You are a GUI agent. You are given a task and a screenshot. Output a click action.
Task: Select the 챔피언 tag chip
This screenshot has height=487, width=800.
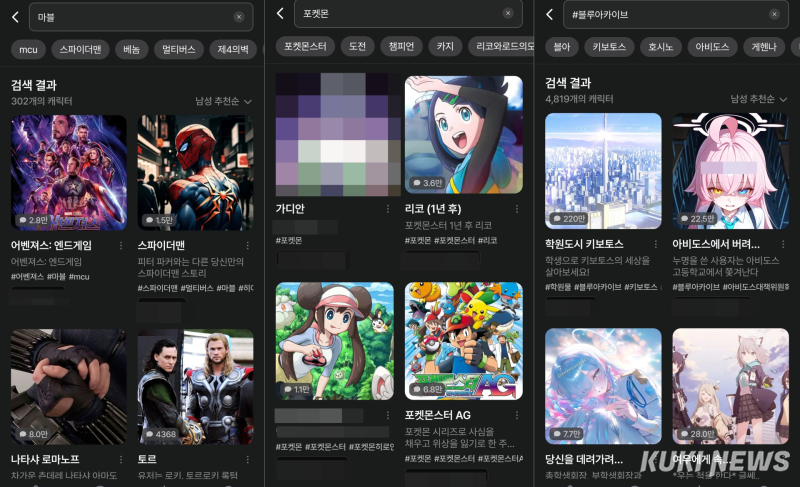(x=402, y=46)
